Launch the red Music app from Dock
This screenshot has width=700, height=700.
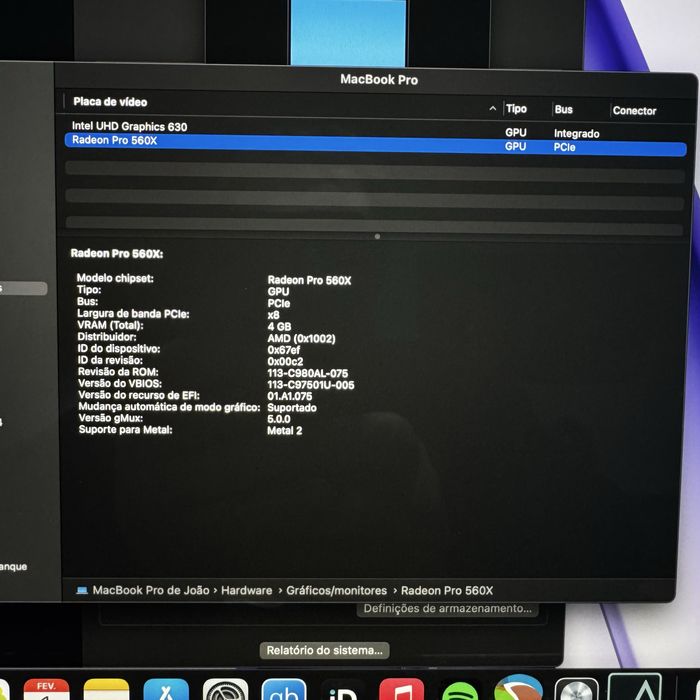click(x=401, y=689)
